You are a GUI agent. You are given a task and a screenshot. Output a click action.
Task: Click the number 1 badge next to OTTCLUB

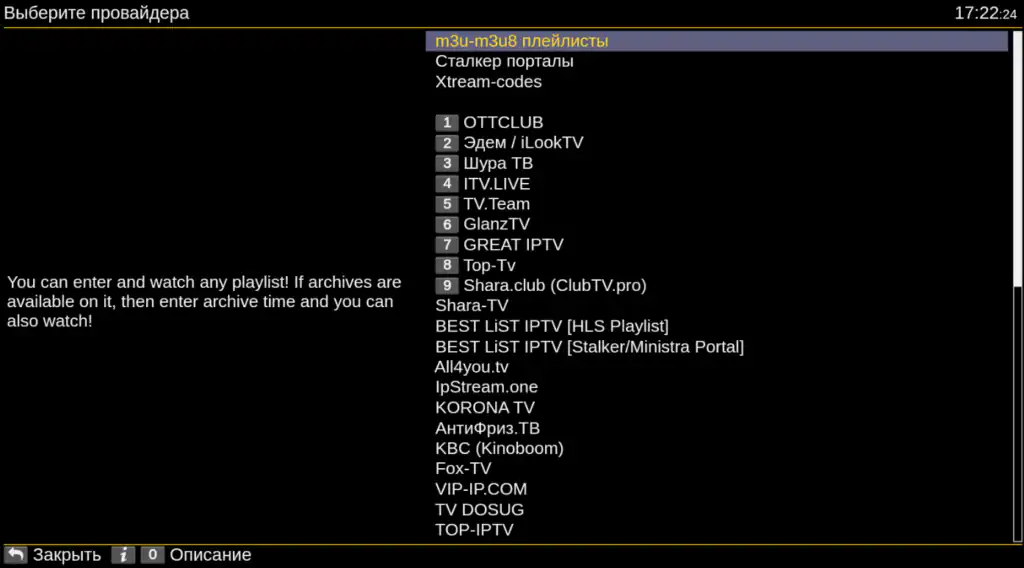pos(447,122)
